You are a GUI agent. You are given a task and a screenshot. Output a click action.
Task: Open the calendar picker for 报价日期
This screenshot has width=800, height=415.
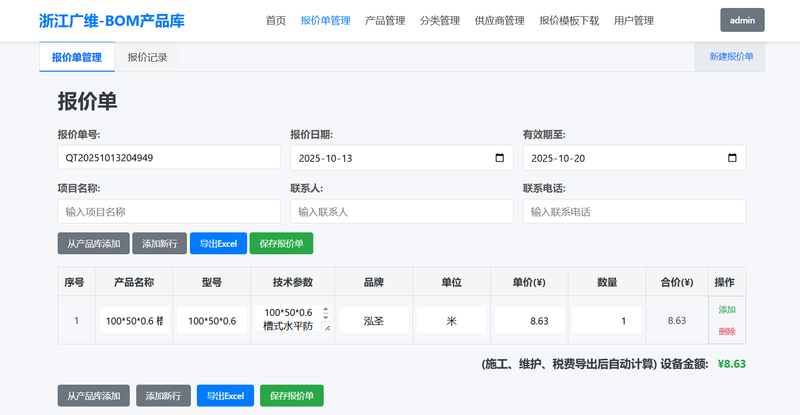(x=500, y=158)
